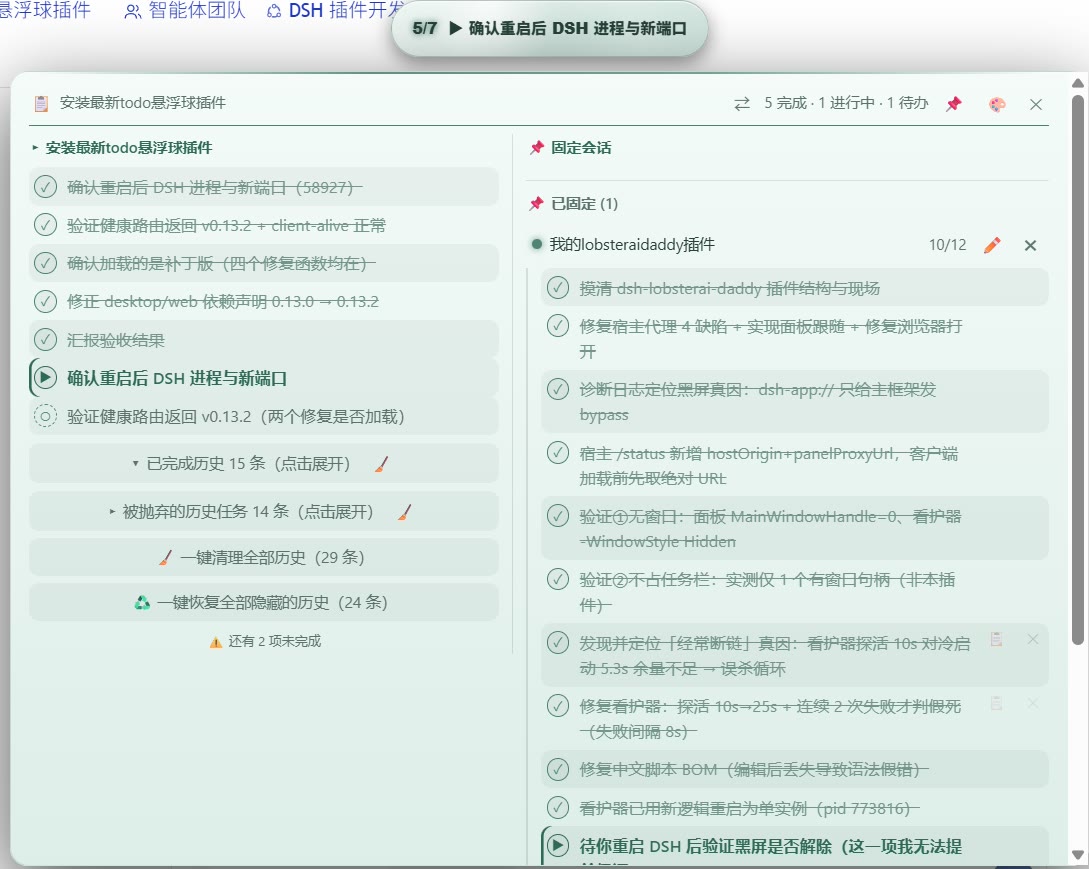This screenshot has height=869, width=1089.
Task: Uncheck 宿主 /status 新增 hostOrigin task
Action: pyautogui.click(x=558, y=453)
